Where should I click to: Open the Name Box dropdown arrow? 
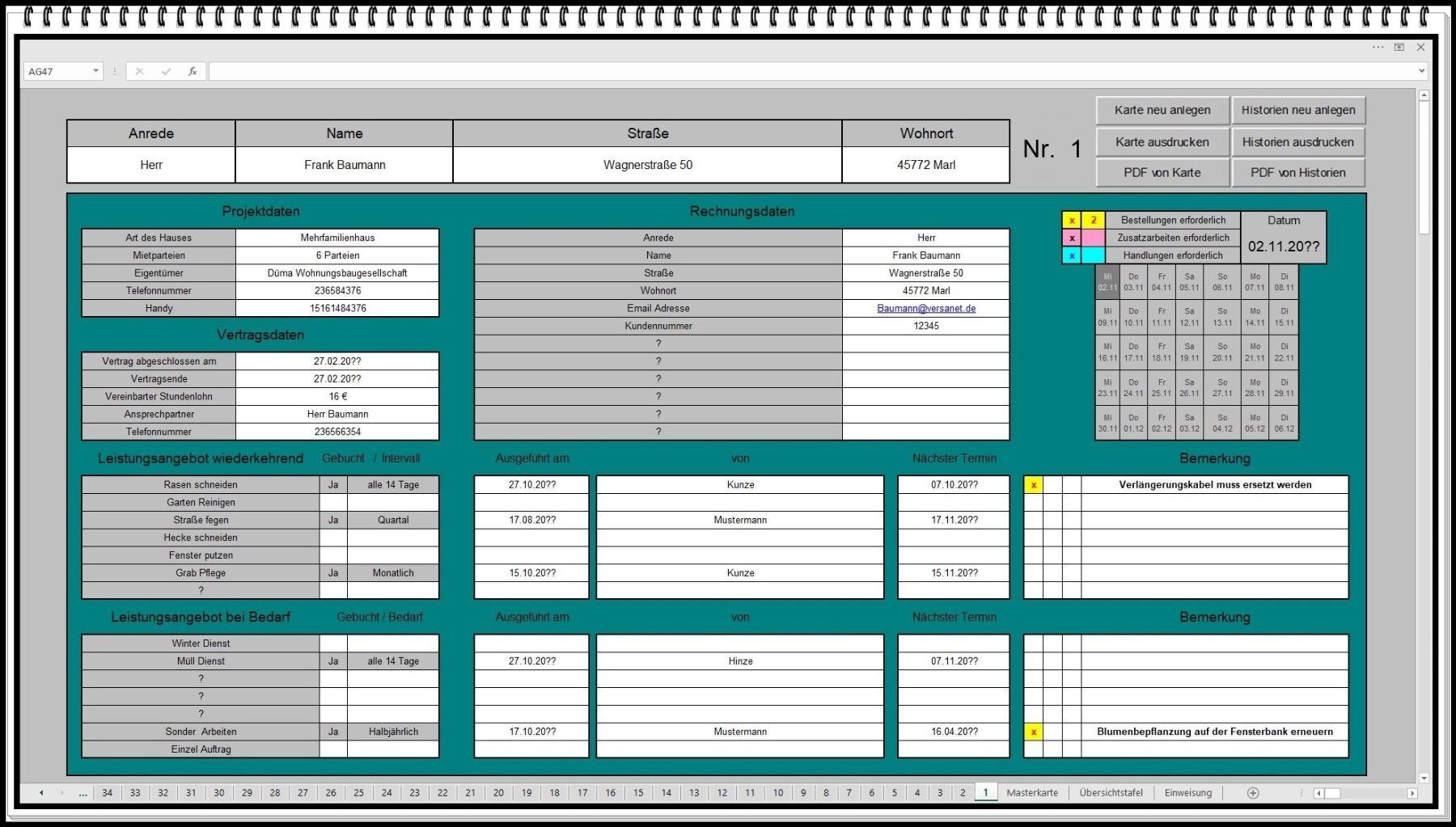pyautogui.click(x=95, y=71)
